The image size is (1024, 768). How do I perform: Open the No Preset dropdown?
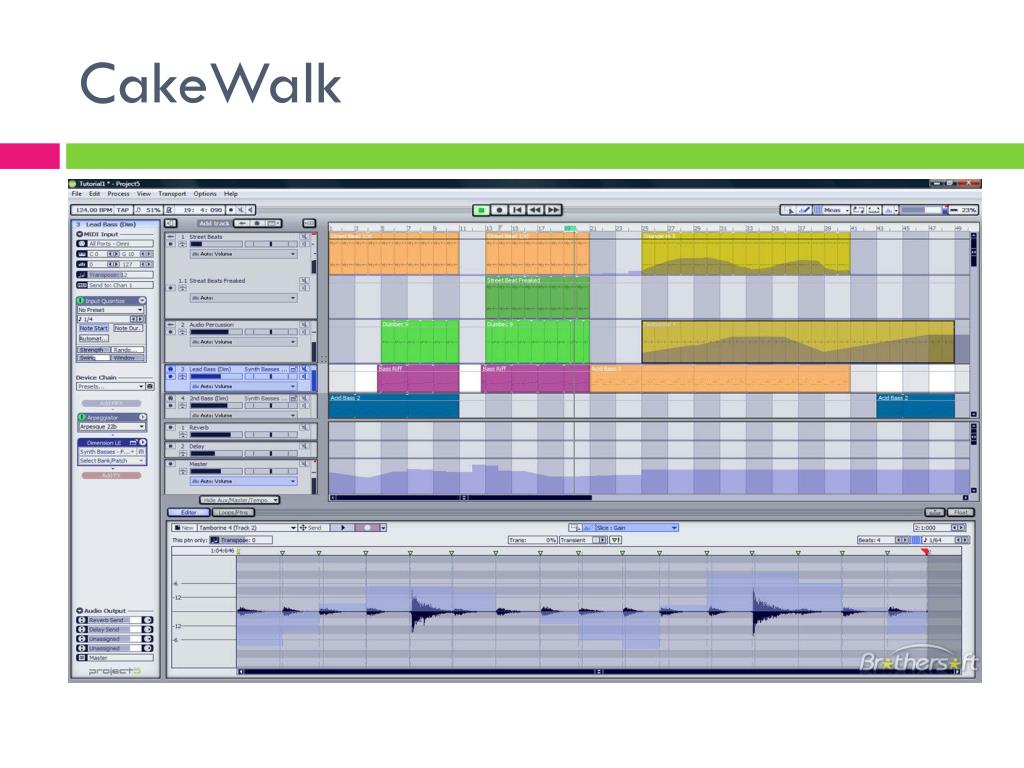[x=110, y=310]
